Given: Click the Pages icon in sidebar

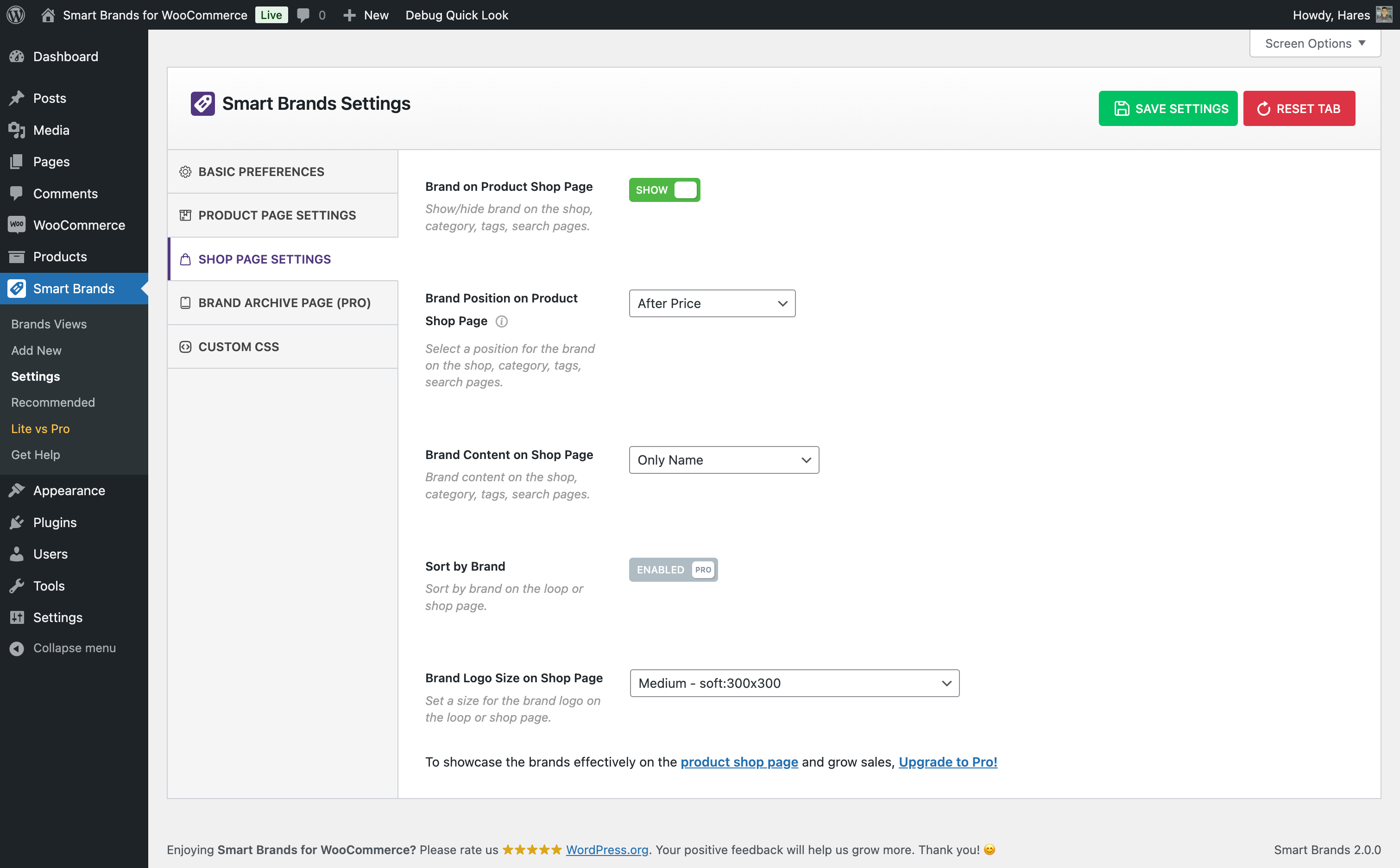Looking at the screenshot, I should [17, 162].
